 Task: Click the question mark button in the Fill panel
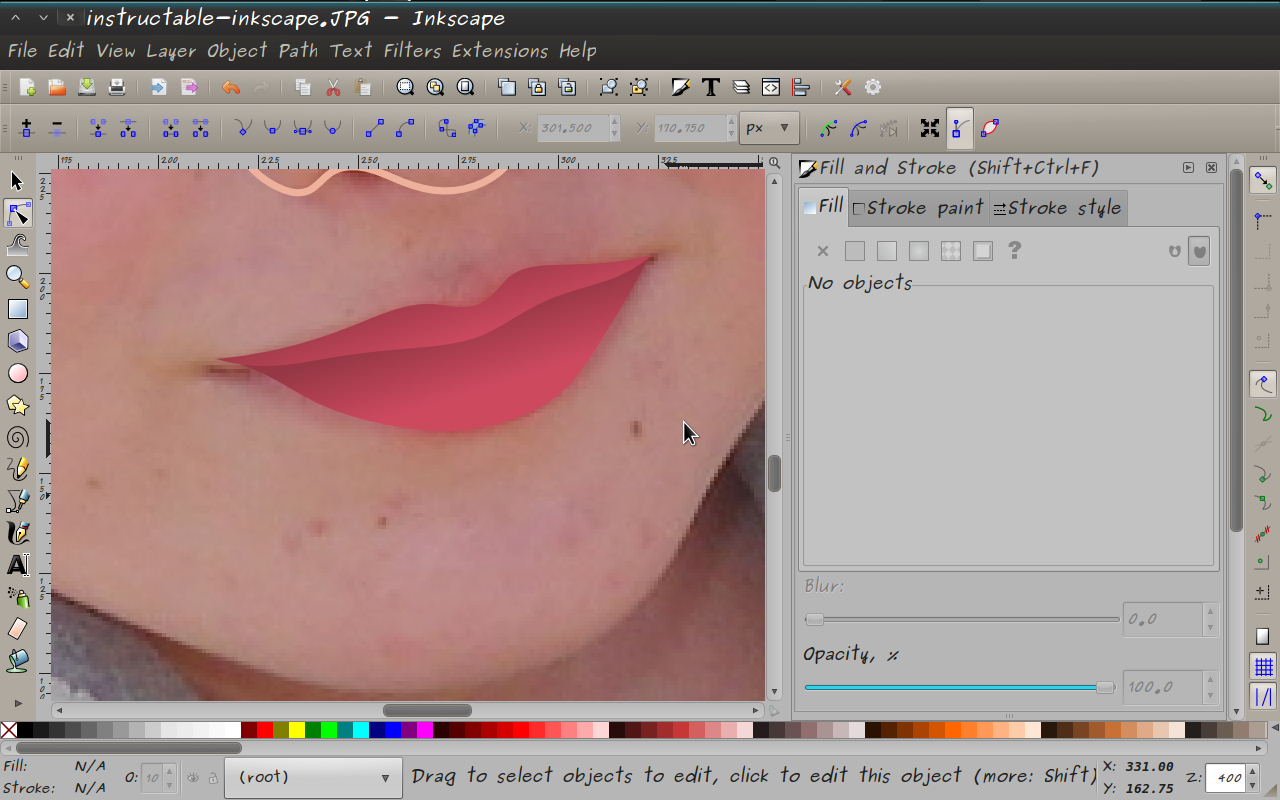(x=1014, y=250)
